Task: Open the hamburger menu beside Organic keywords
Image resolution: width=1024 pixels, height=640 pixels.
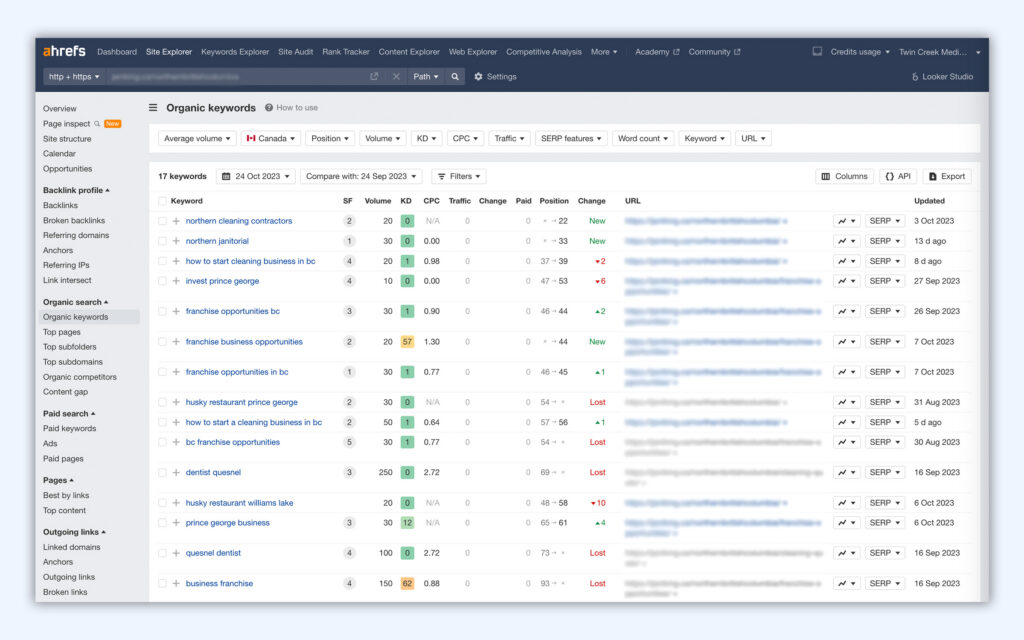Action: click(153, 108)
